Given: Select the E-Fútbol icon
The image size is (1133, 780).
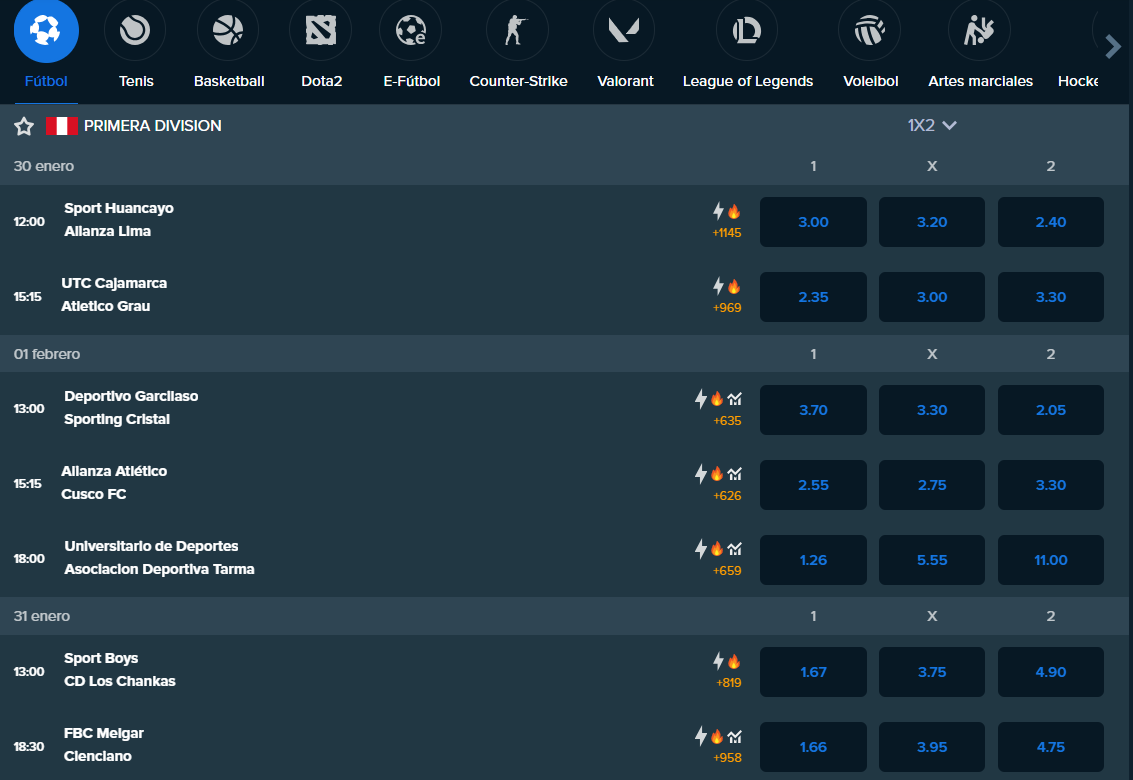Looking at the screenshot, I should tap(411, 30).
